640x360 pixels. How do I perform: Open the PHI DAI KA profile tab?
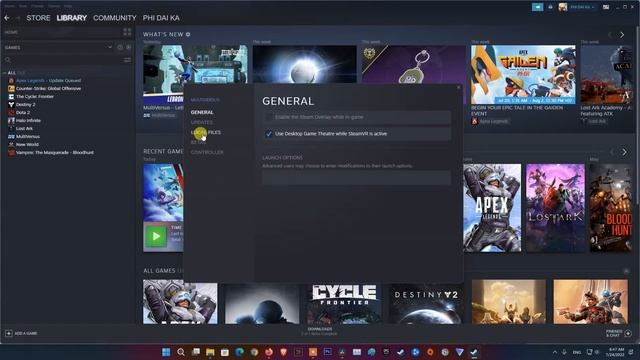click(161, 18)
